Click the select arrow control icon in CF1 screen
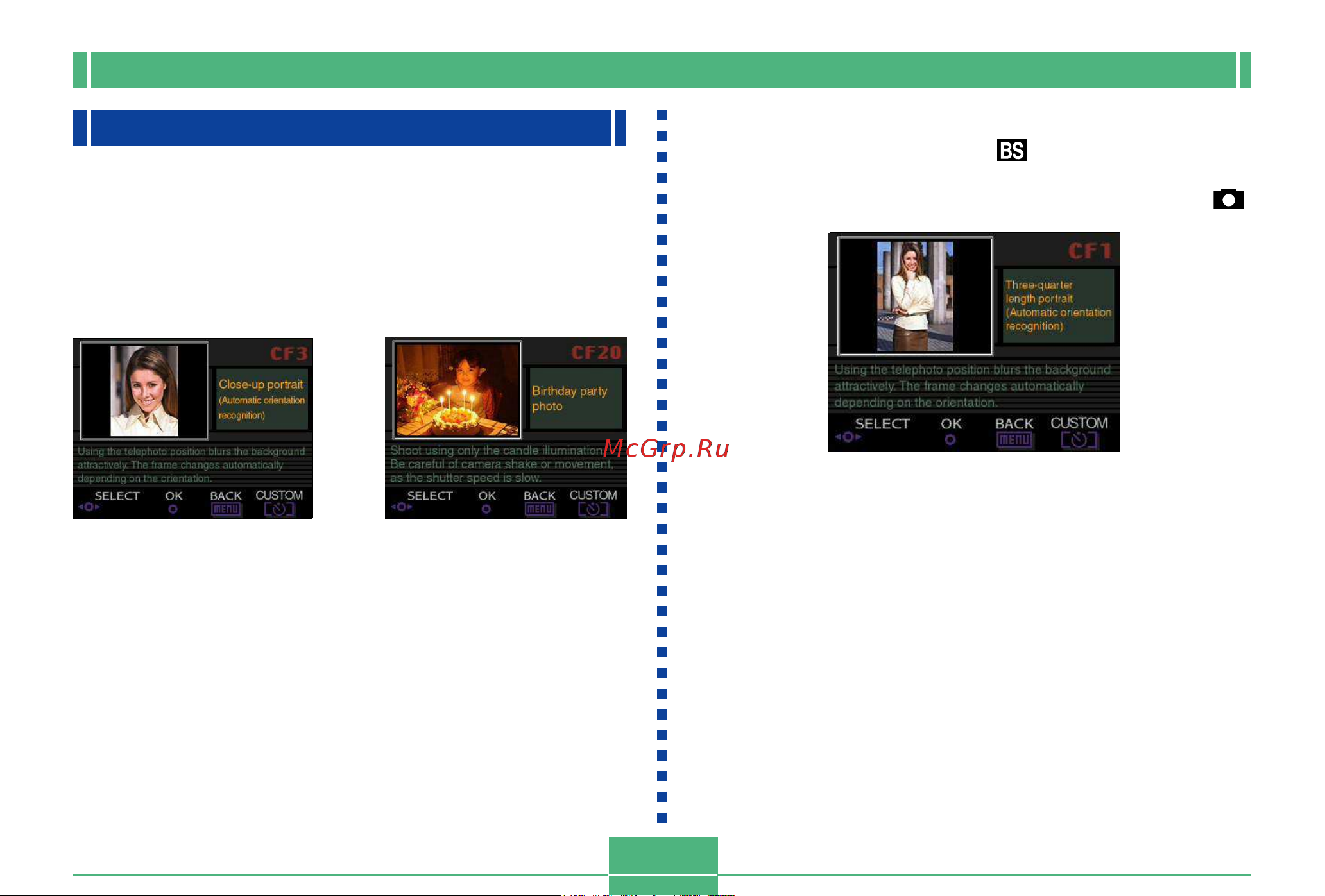The image size is (1325, 896). pos(848,437)
